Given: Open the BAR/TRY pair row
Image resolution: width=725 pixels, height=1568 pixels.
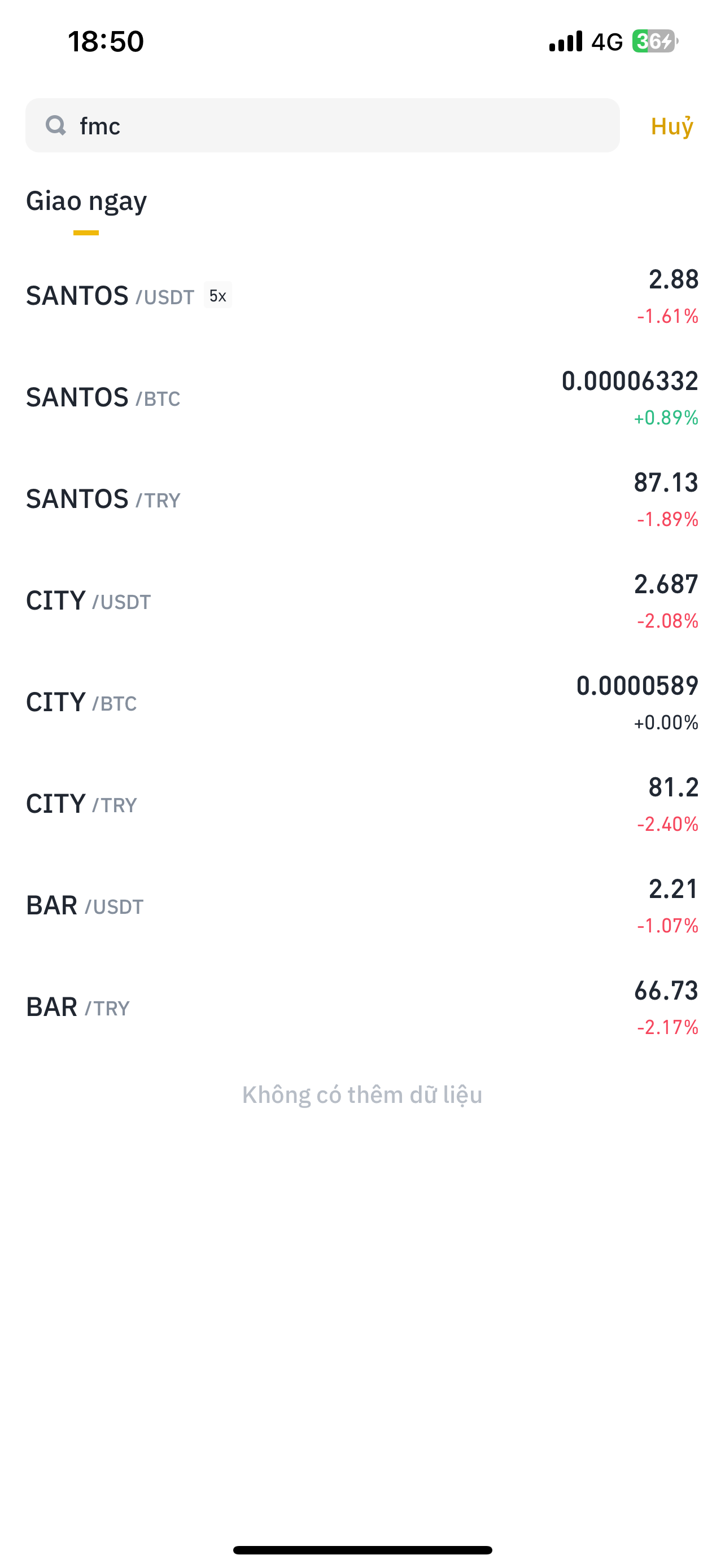Looking at the screenshot, I should [x=362, y=1008].
